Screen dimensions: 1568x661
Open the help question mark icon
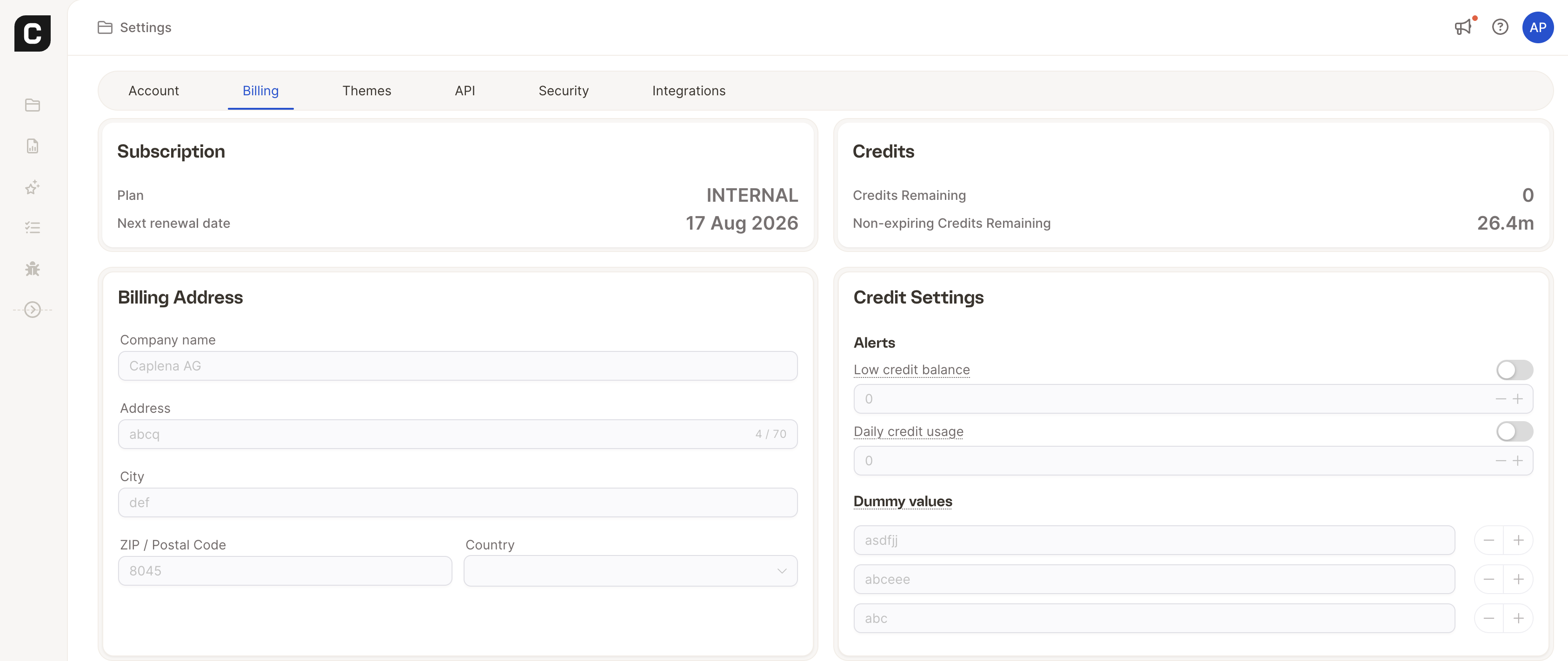click(x=1501, y=27)
